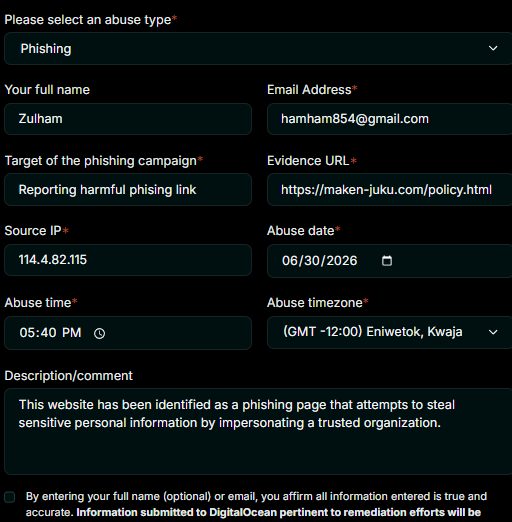Open the clock picker icon in Abuse time
This screenshot has height=522, width=512.
coord(99,333)
